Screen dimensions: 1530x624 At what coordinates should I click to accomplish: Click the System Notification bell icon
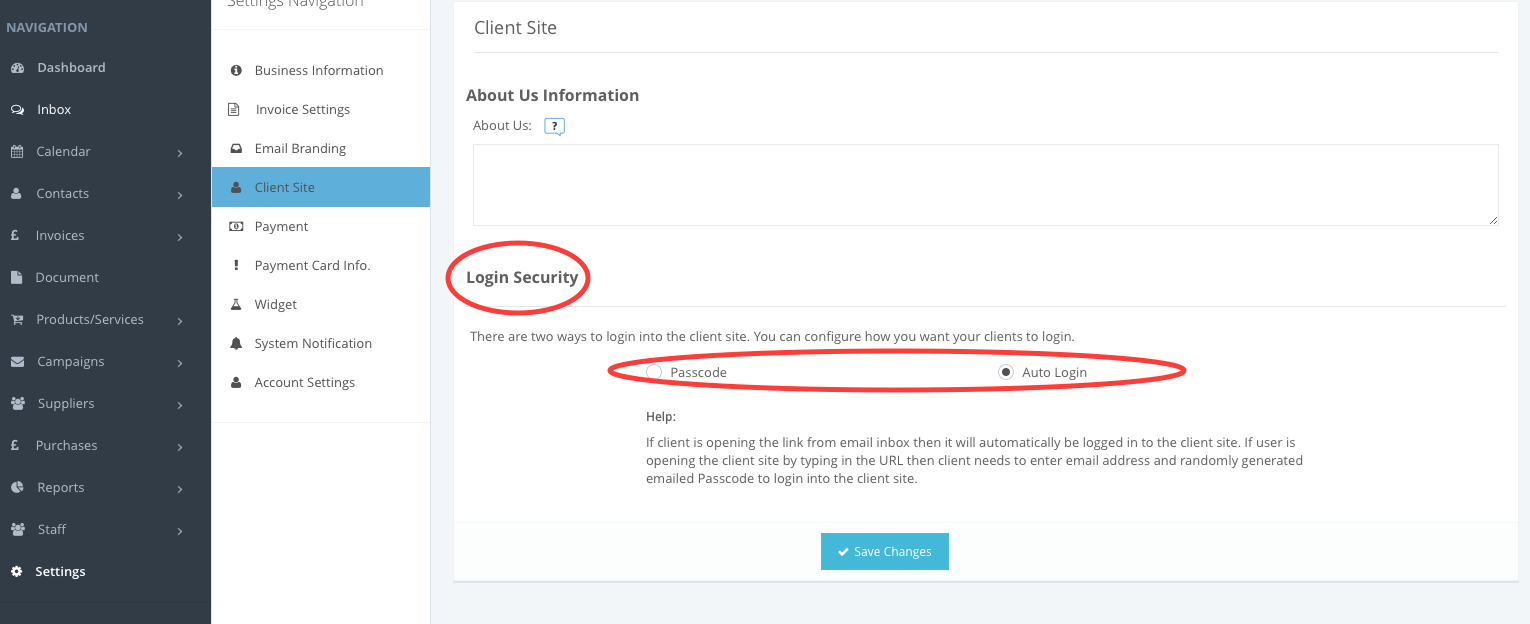click(x=236, y=344)
